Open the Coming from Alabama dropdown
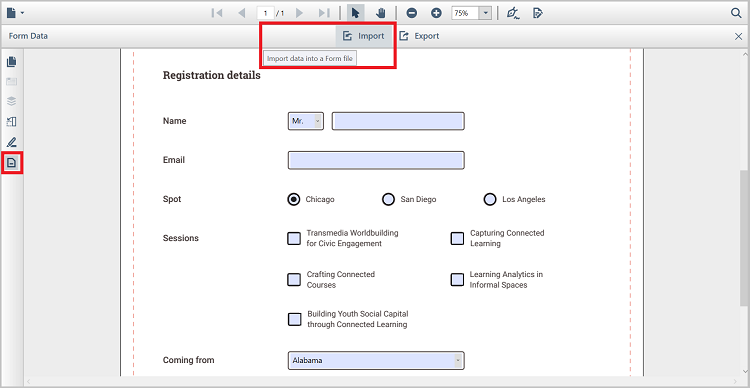Screen dimensions: 750x388 [x=376, y=360]
